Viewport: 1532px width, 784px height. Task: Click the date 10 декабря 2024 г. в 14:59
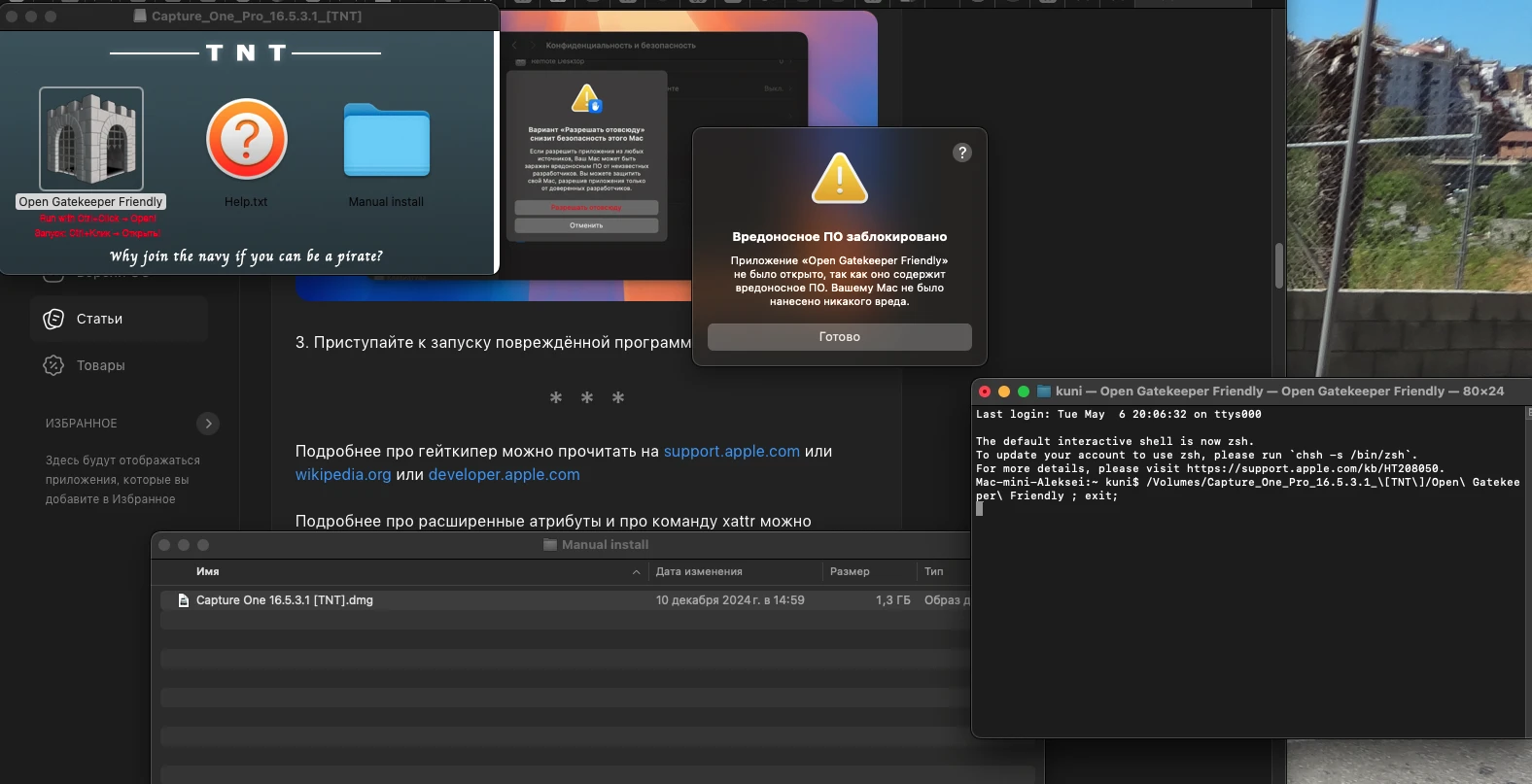pos(730,600)
